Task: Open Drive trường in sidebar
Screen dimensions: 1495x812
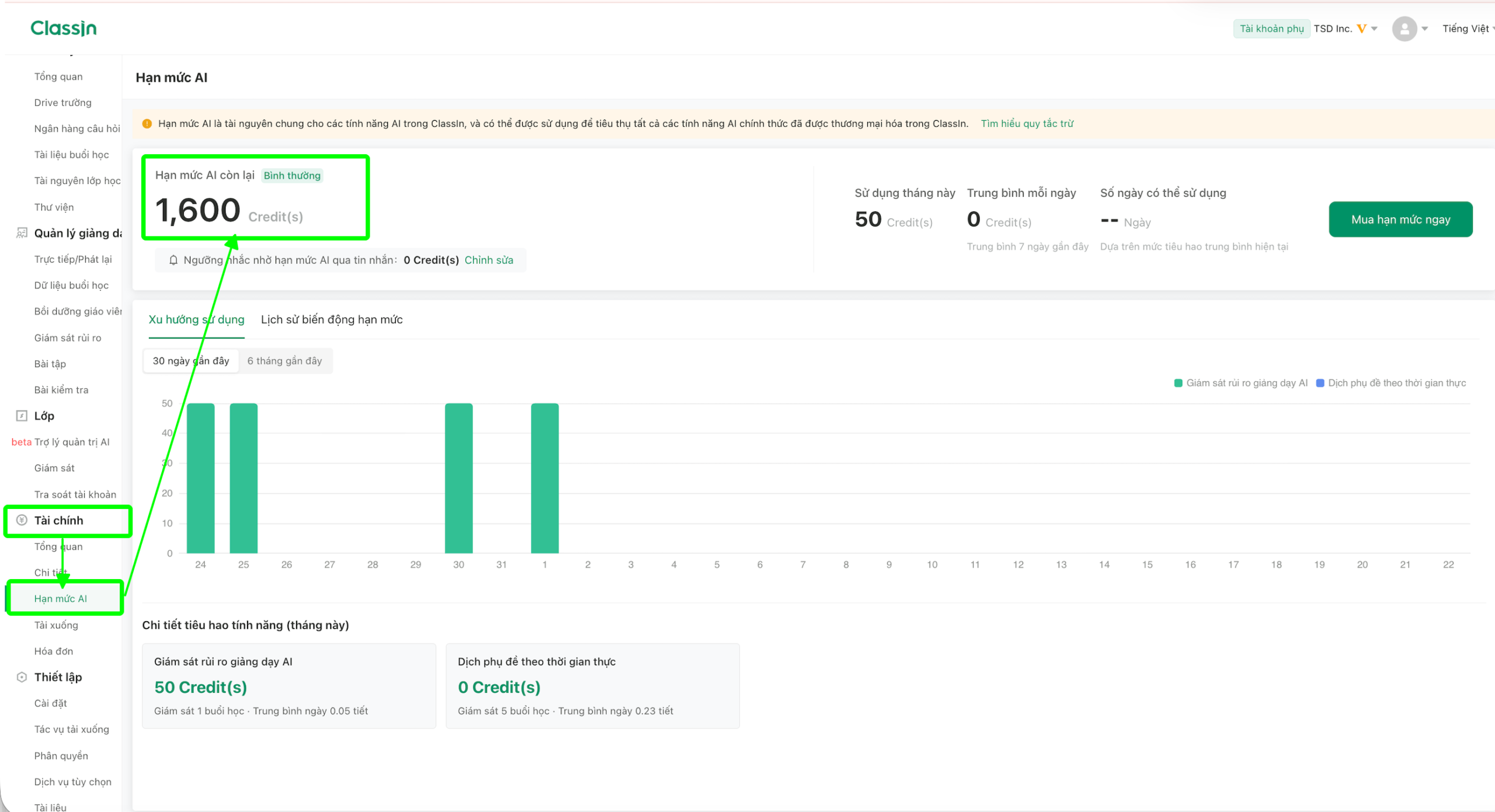Action: [x=62, y=103]
